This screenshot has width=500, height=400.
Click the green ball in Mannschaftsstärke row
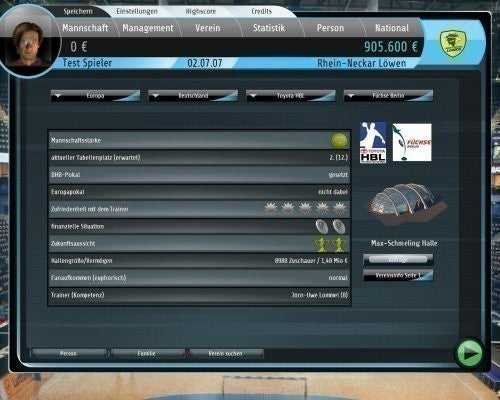point(339,140)
